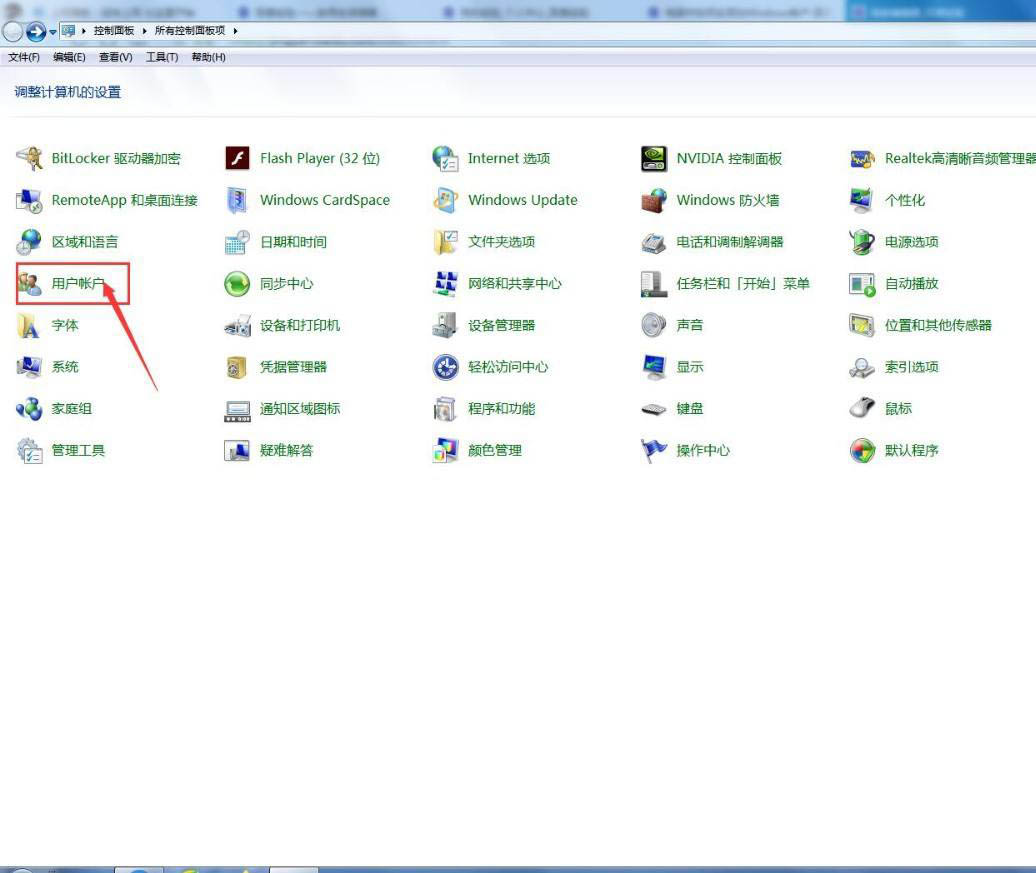Click the Windows 防火墙 brick wall icon
This screenshot has height=873, width=1036.
[654, 200]
